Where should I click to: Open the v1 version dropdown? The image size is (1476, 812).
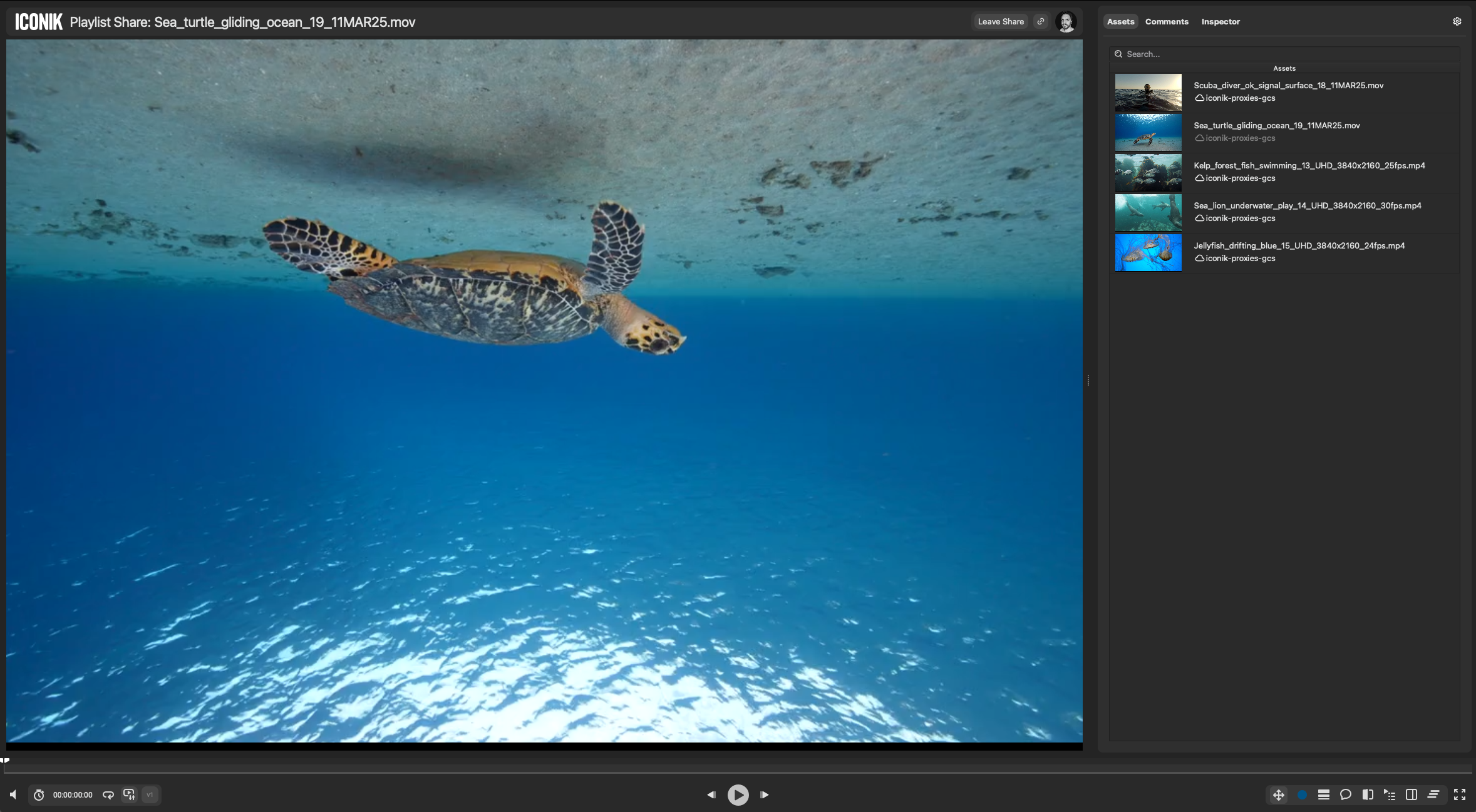click(150, 794)
